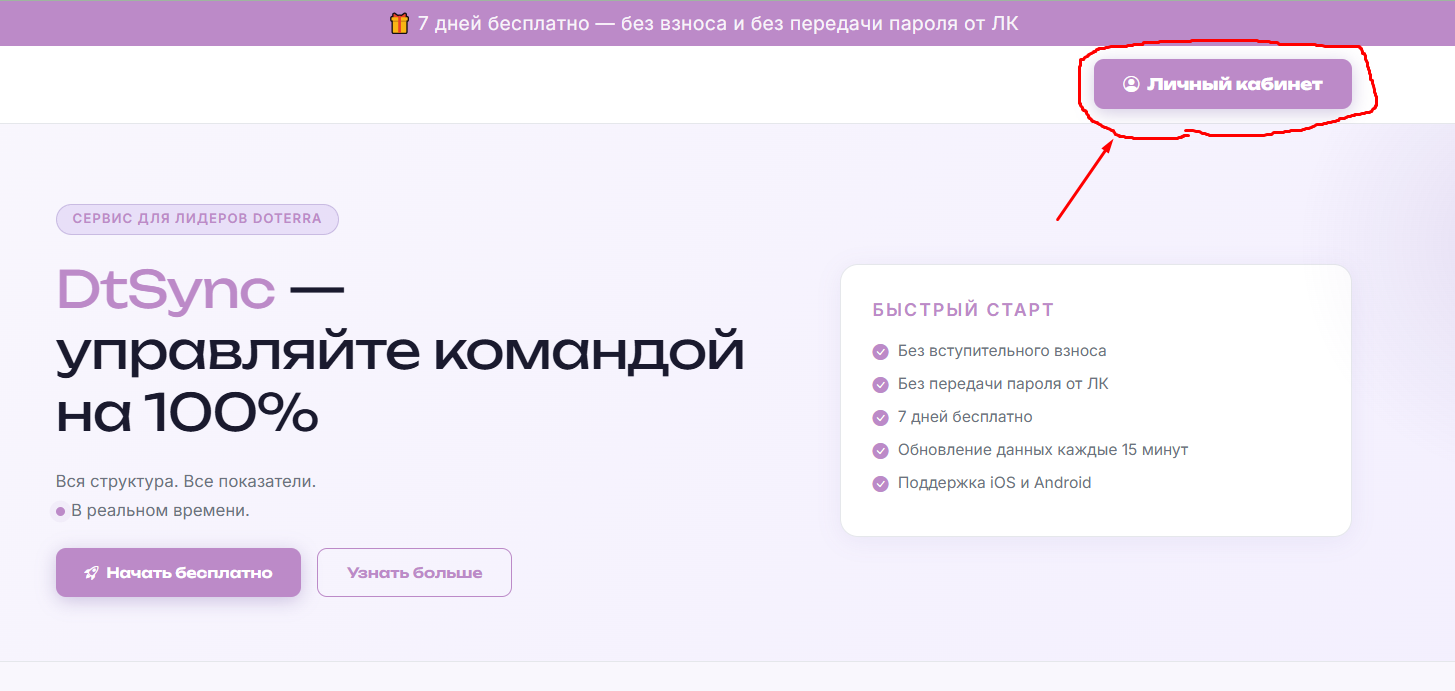Click the user icon in Личный кабинет
Screen dimensions: 1455x691
(1131, 84)
